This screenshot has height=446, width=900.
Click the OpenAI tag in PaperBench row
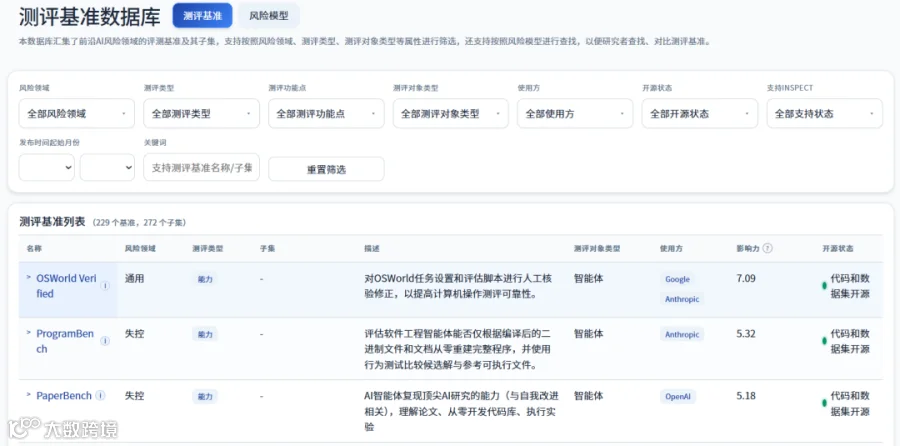[678, 397]
